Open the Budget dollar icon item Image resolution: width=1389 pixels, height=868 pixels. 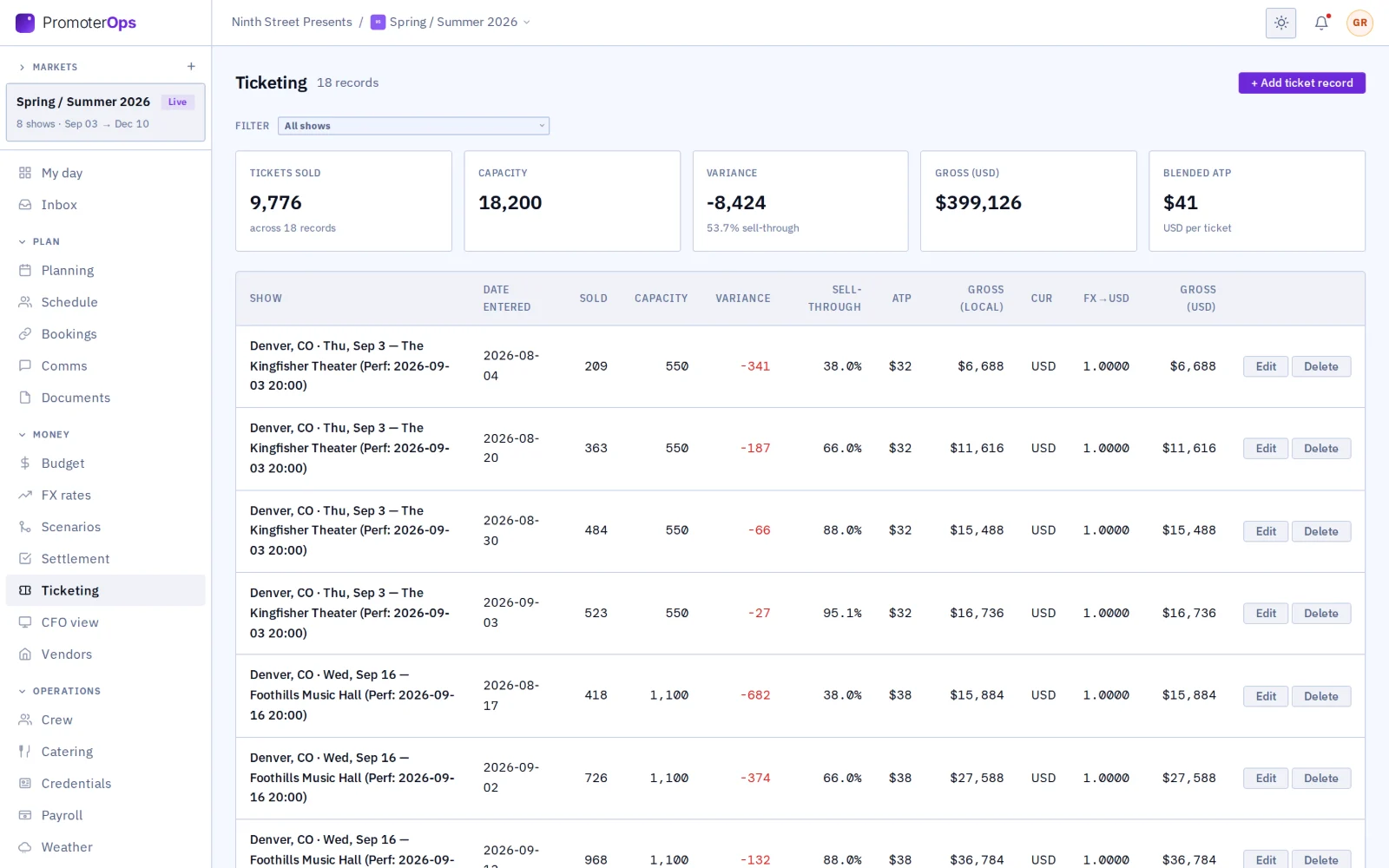25,464
